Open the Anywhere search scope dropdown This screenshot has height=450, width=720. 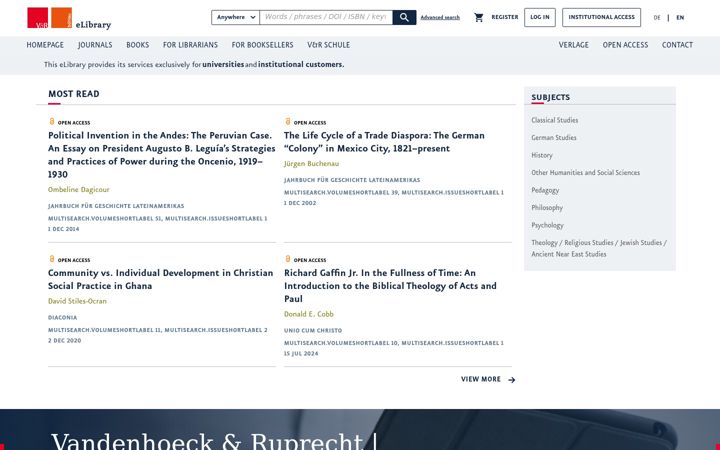(236, 17)
